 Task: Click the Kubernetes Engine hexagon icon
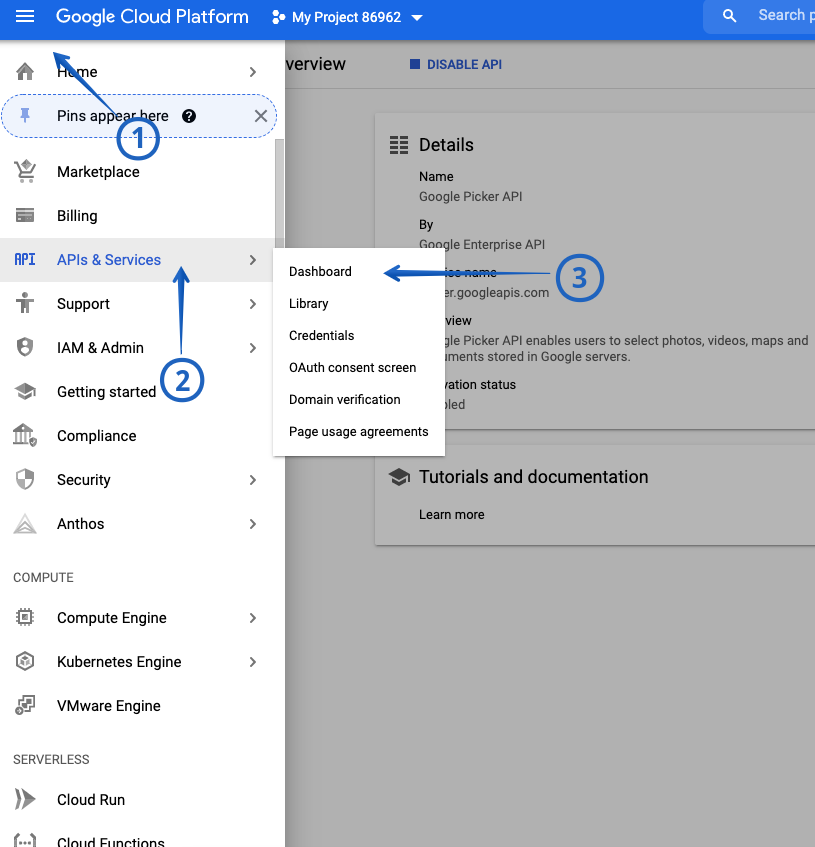tap(25, 661)
